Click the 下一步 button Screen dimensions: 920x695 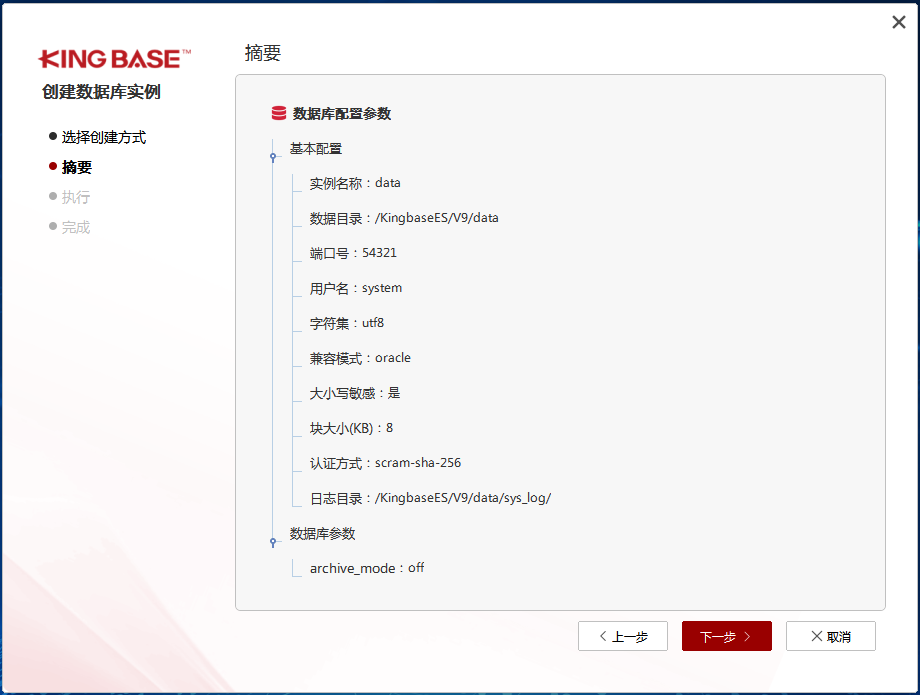[x=726, y=636]
